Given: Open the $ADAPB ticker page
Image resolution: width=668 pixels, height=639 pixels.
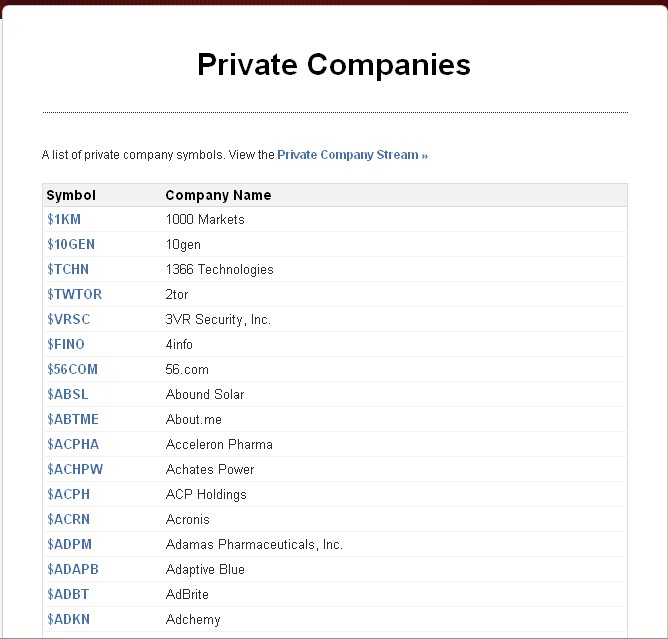Looking at the screenshot, I should pyautogui.click(x=72, y=569).
